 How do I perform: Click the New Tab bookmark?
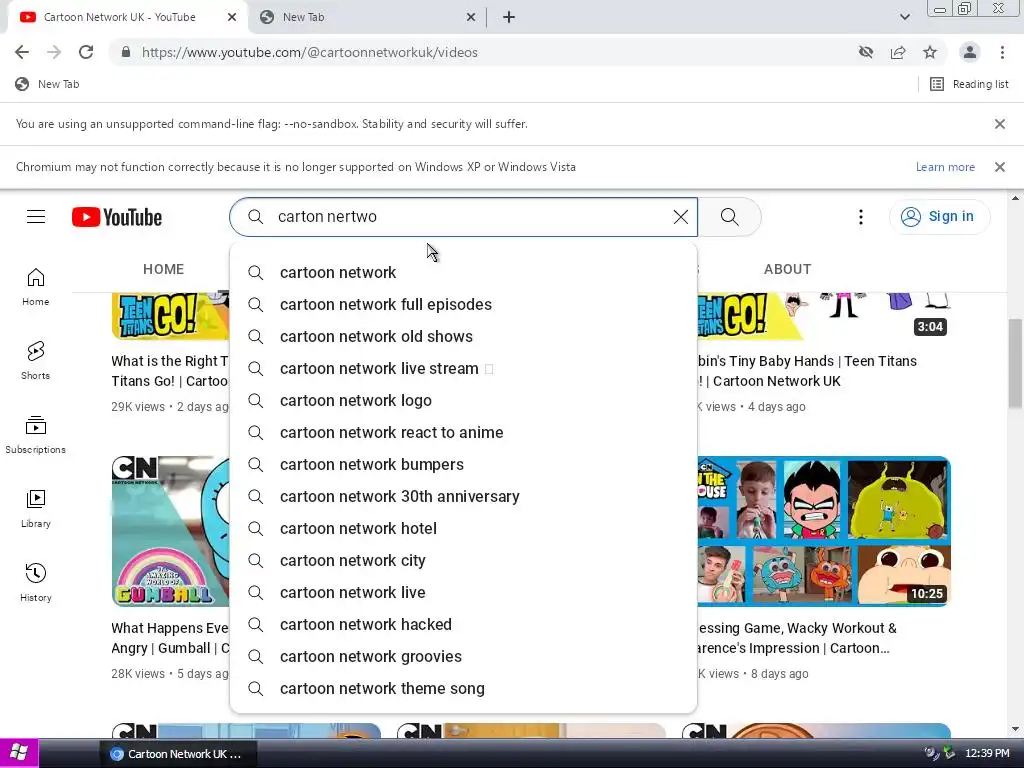47,84
